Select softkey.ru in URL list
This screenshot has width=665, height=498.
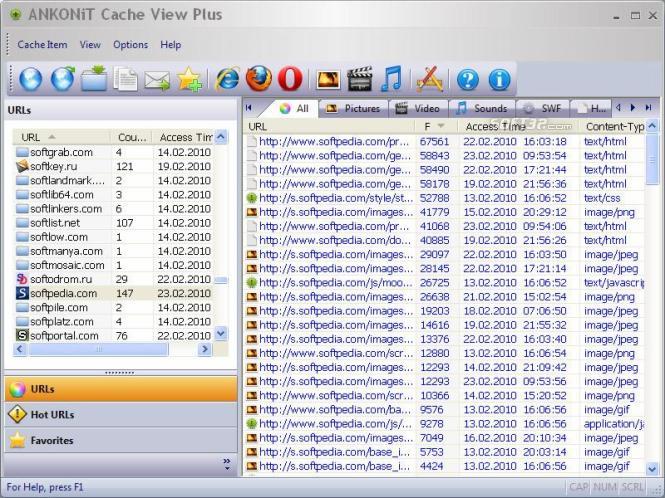[x=113, y=166]
